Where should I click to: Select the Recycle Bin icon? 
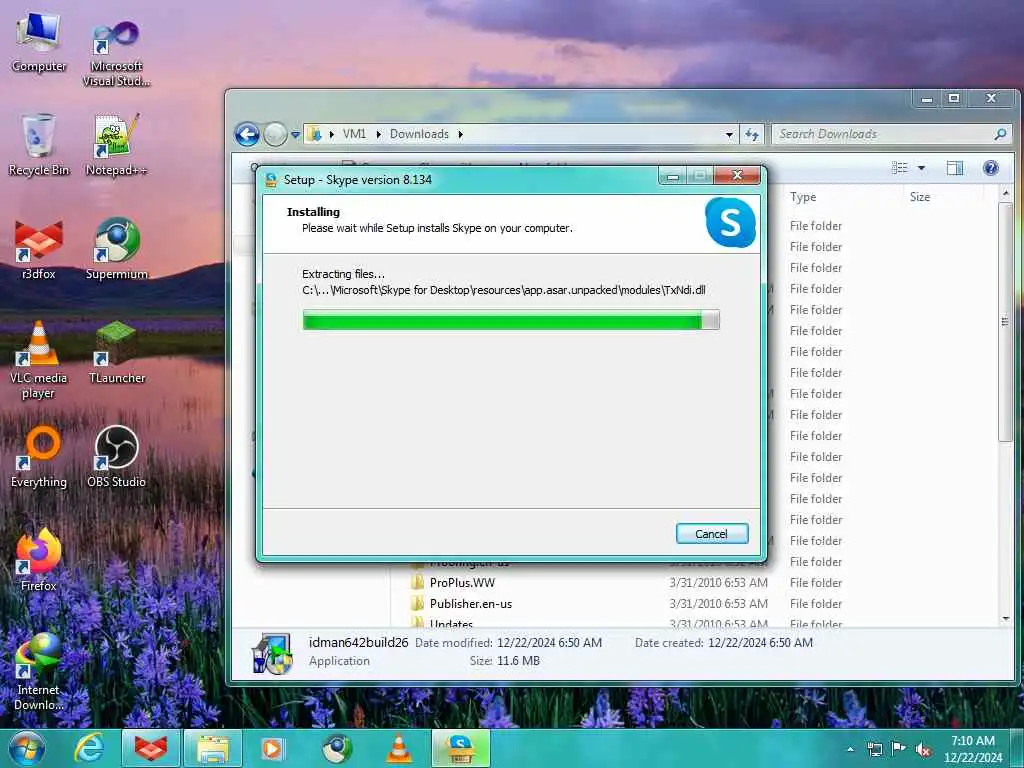tap(39, 145)
